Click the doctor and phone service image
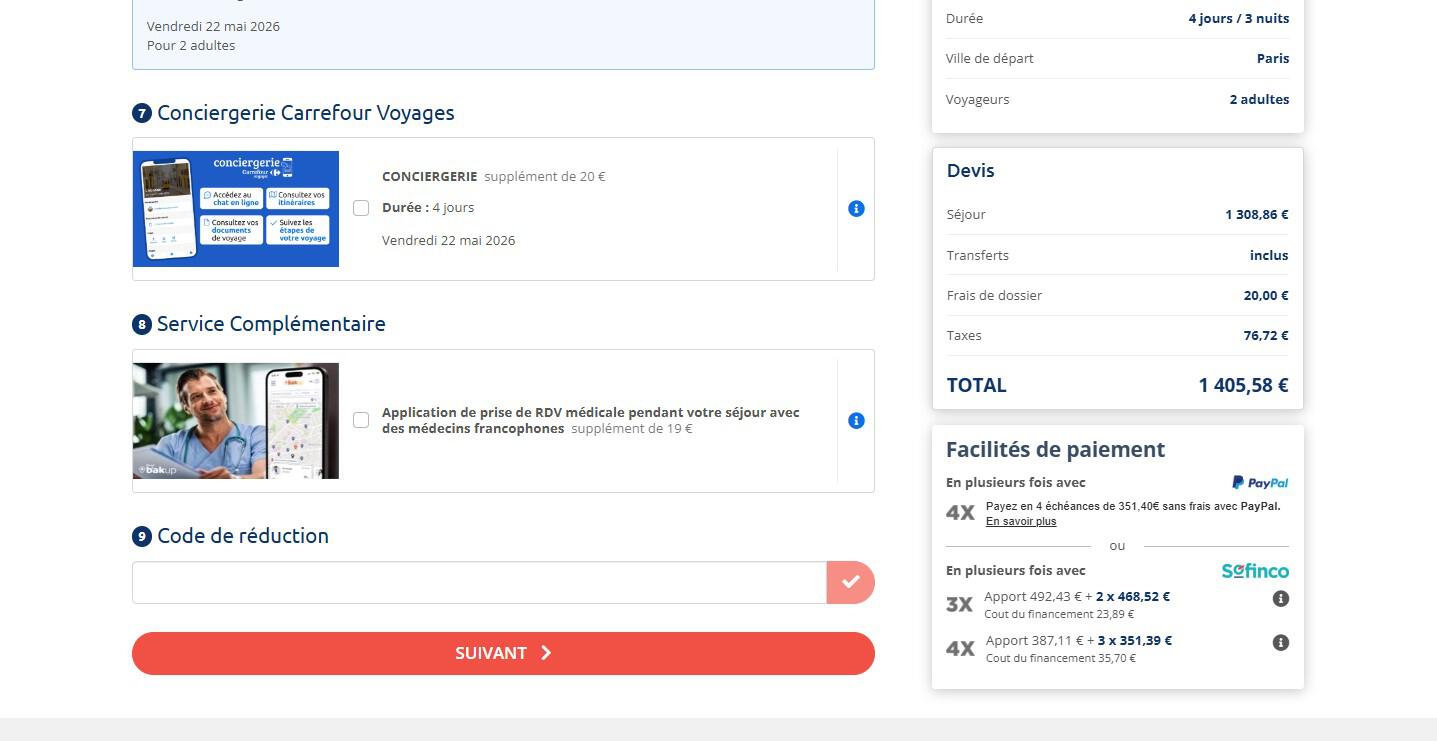The image size is (1437, 741). coord(236,420)
